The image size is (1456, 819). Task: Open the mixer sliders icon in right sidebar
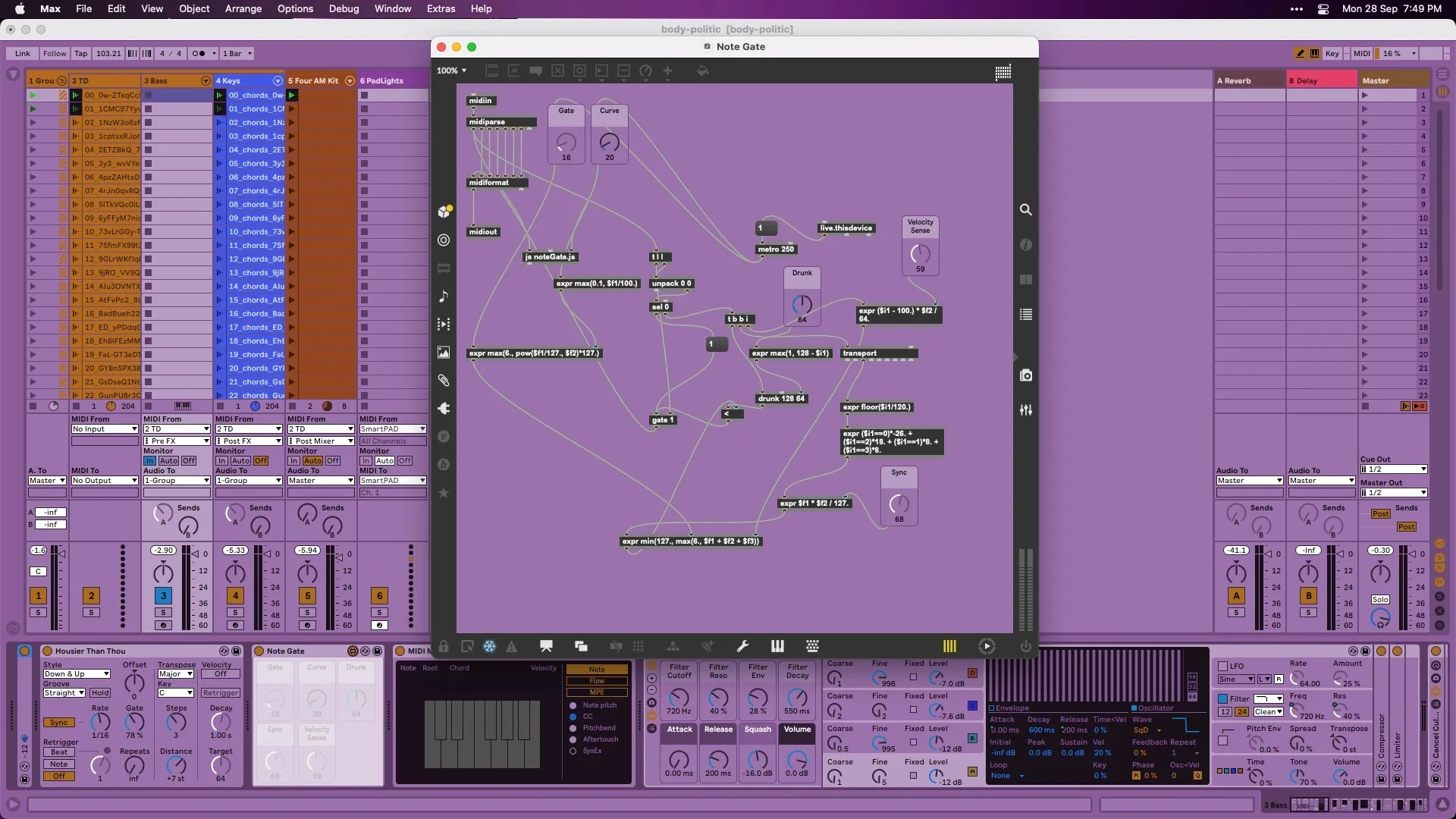point(1025,410)
